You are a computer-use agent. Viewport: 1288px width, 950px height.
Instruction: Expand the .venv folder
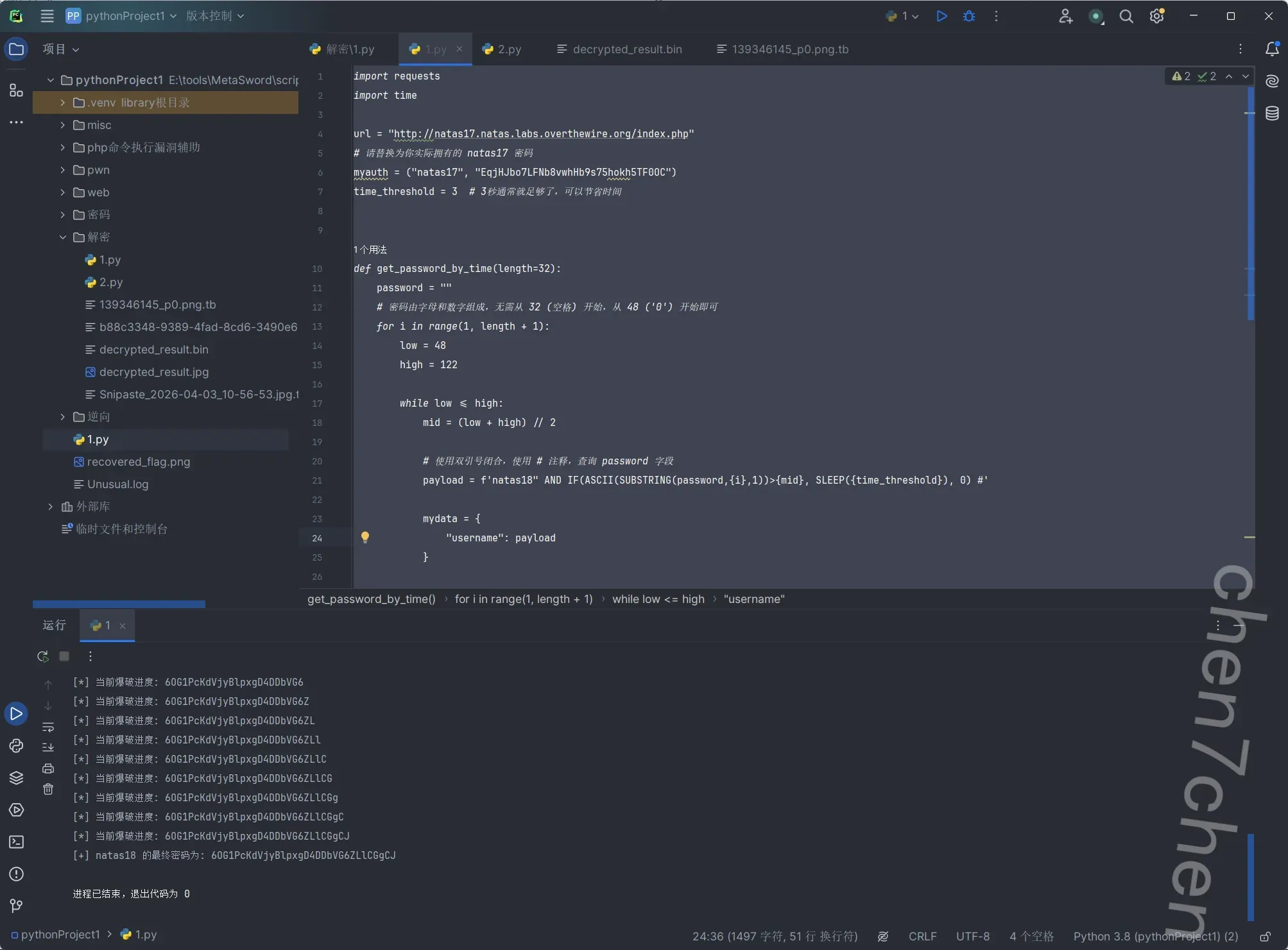62,103
